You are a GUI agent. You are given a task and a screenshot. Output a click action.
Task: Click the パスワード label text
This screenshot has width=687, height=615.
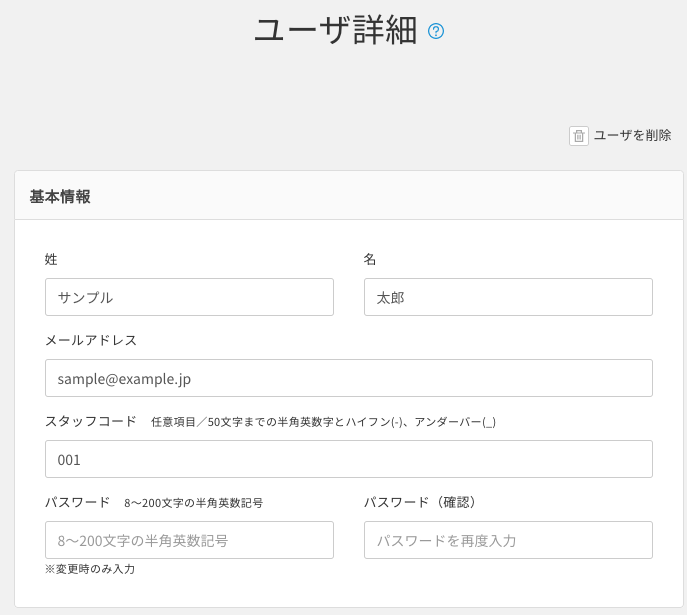point(78,502)
